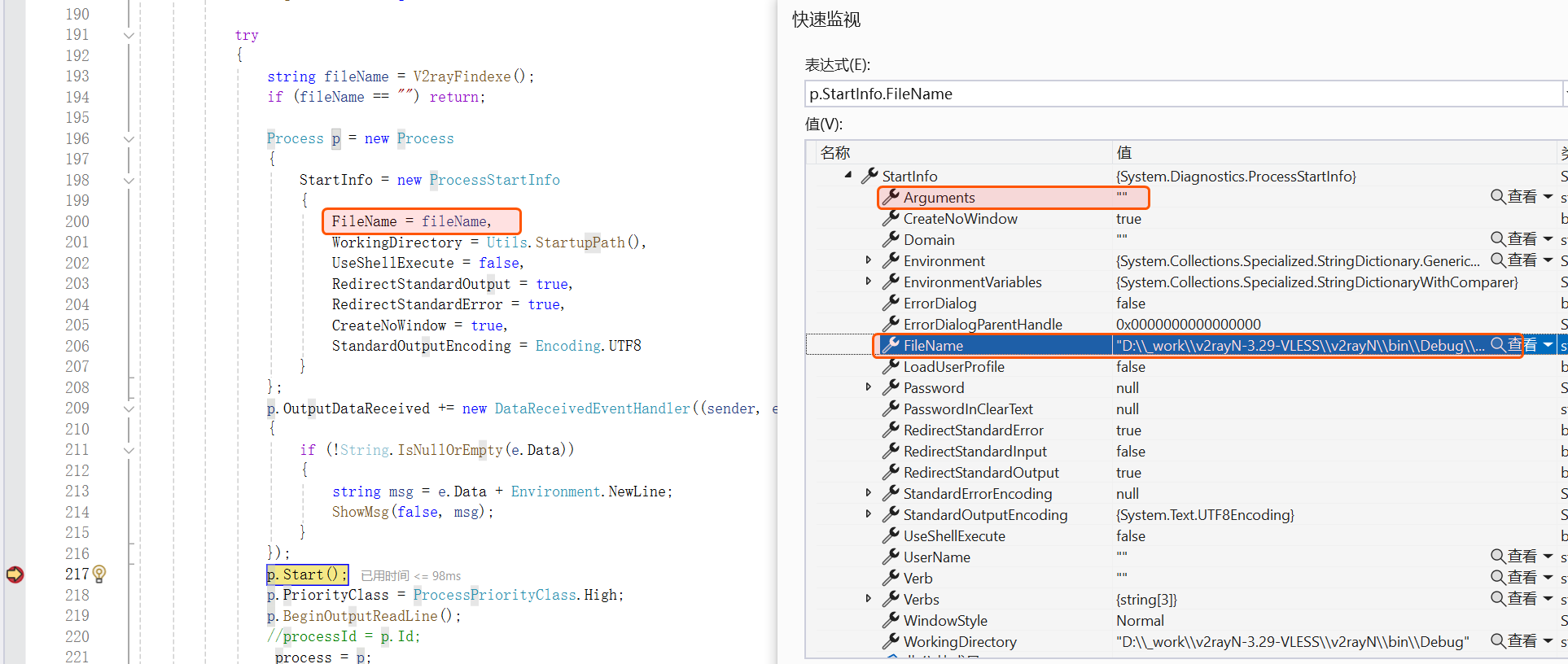
Task: Expand the Password property node
Action: point(868,387)
